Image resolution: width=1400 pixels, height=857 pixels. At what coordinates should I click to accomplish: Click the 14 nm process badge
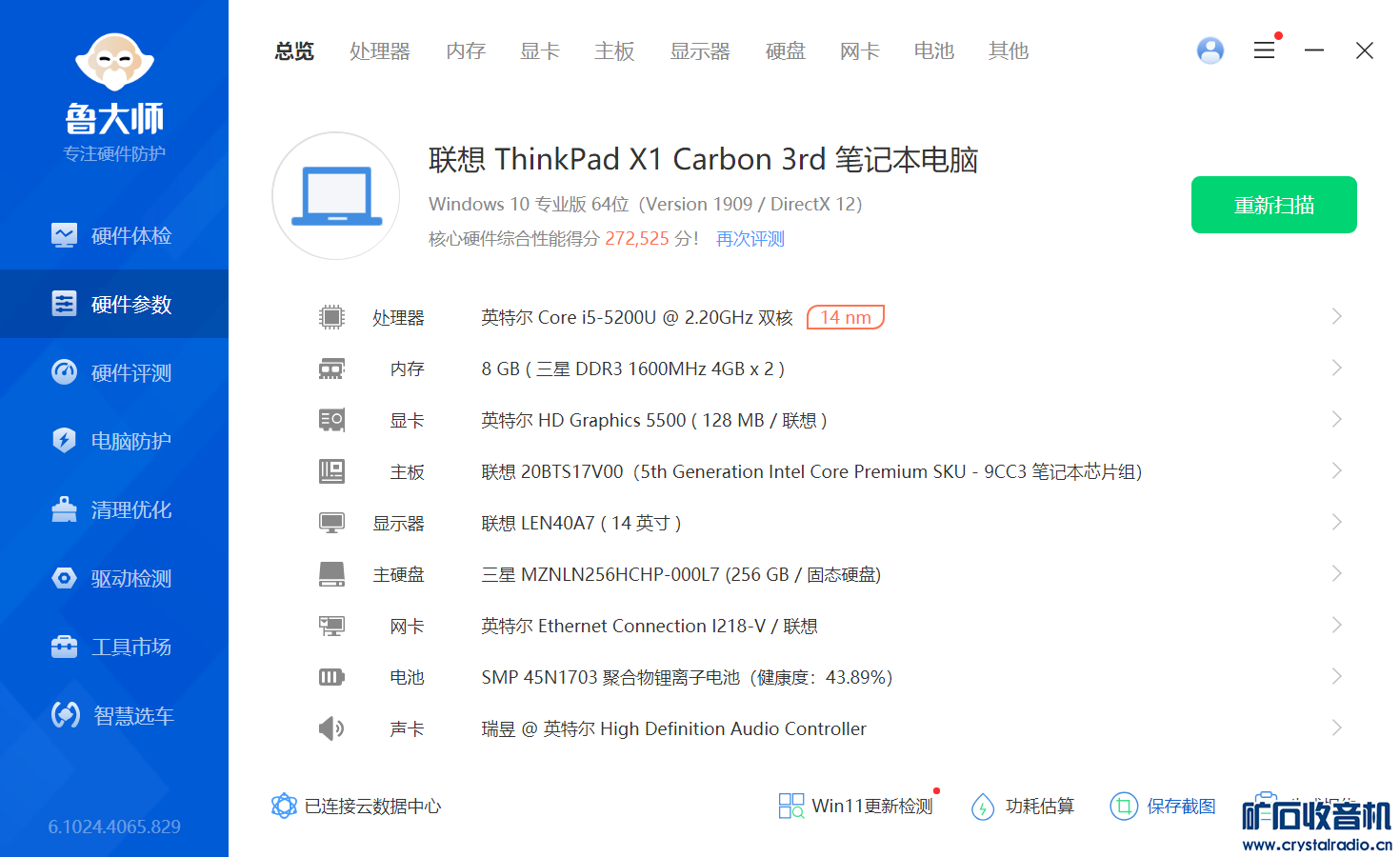pos(846,317)
